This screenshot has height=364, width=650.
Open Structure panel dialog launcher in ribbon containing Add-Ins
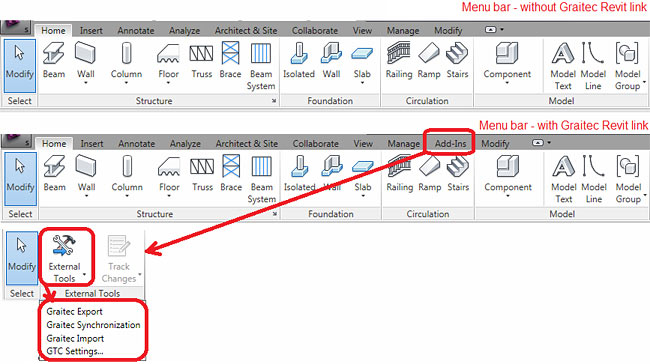(x=275, y=214)
